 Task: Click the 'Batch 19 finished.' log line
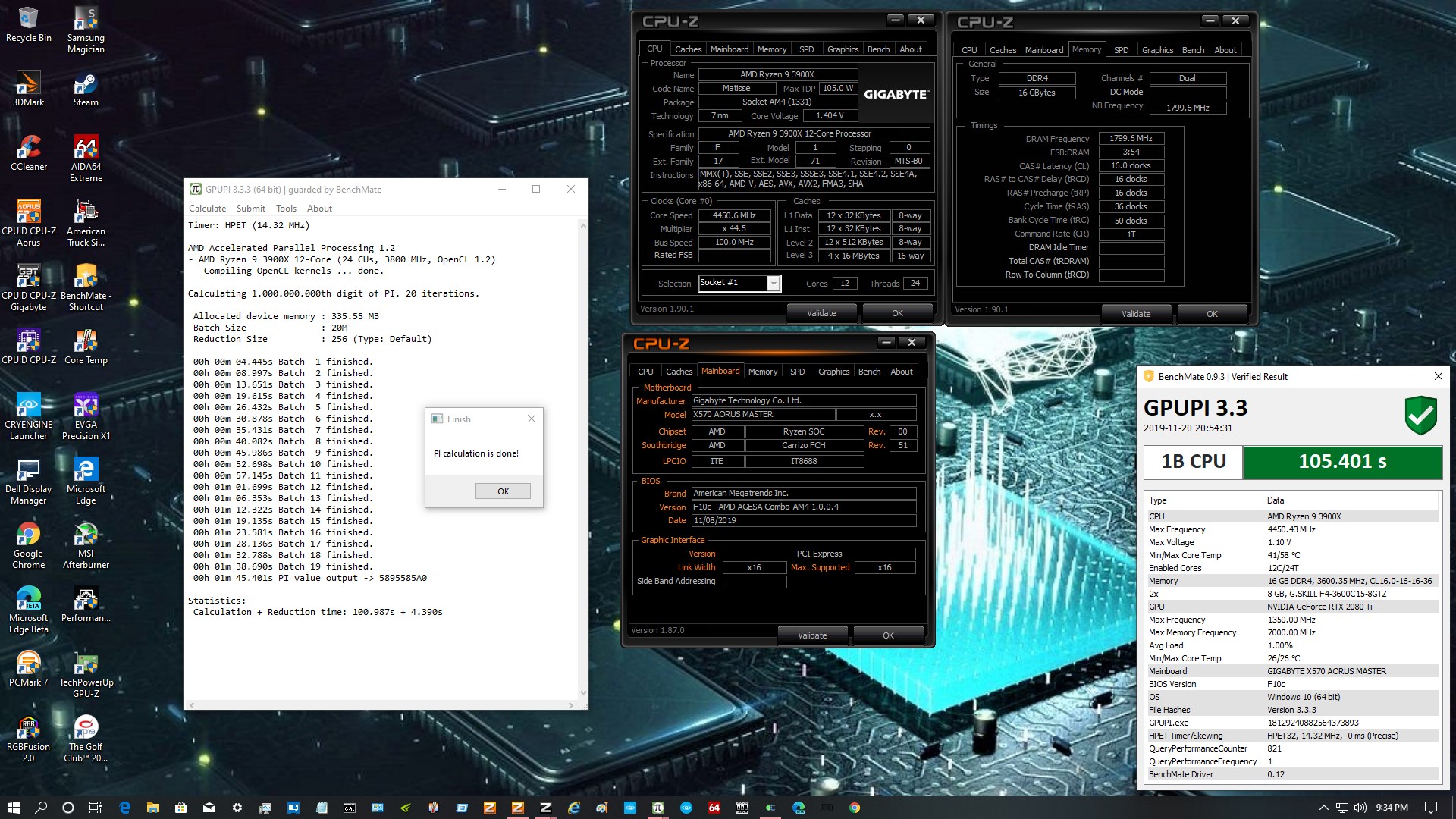pos(325,566)
